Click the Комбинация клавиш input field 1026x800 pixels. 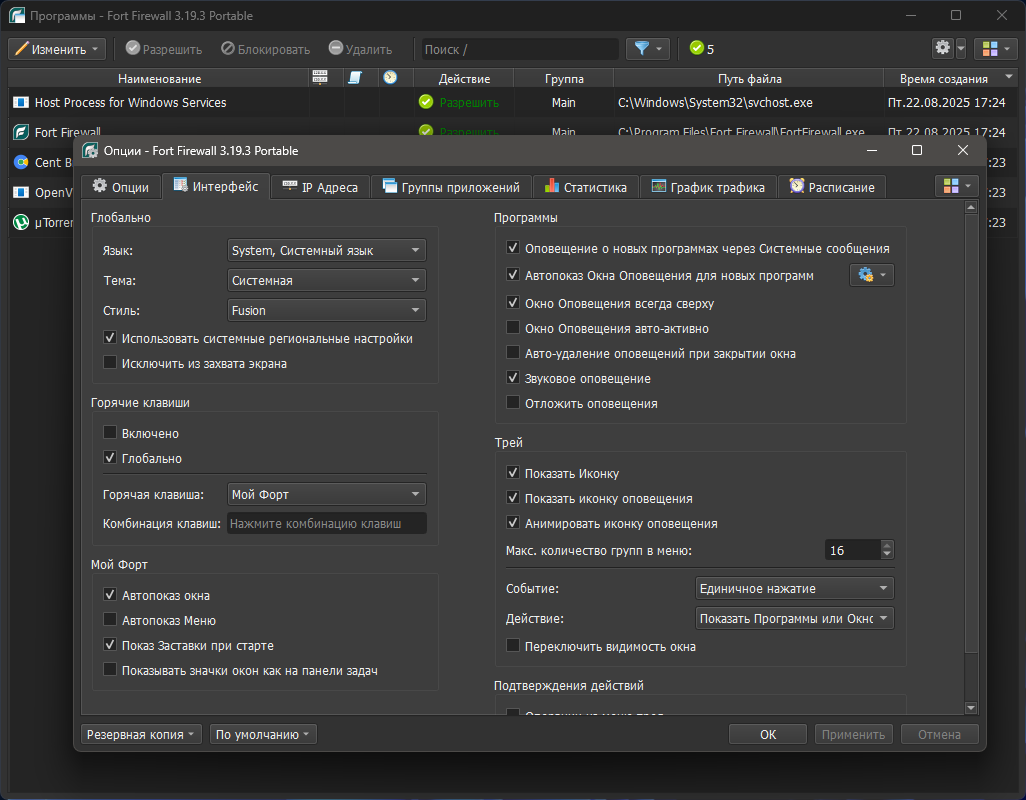[x=327, y=523]
